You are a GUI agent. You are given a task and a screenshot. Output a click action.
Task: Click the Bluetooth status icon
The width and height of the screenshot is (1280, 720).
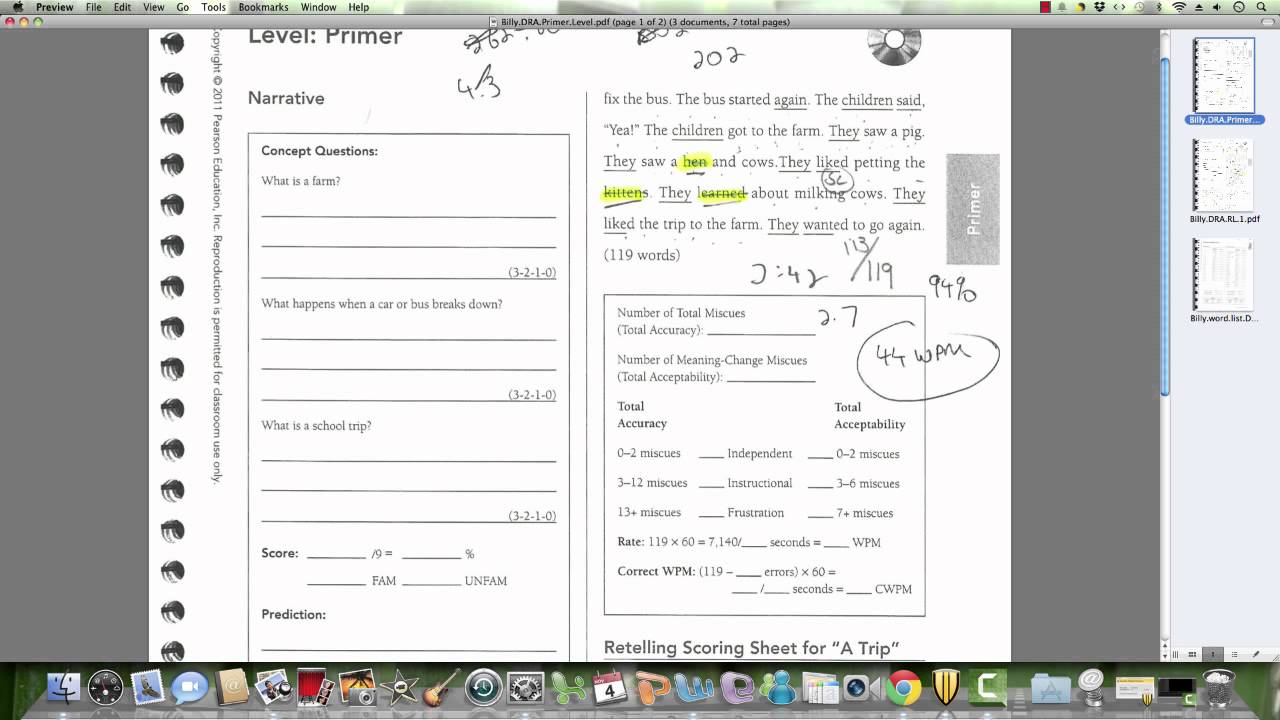coord(1159,7)
